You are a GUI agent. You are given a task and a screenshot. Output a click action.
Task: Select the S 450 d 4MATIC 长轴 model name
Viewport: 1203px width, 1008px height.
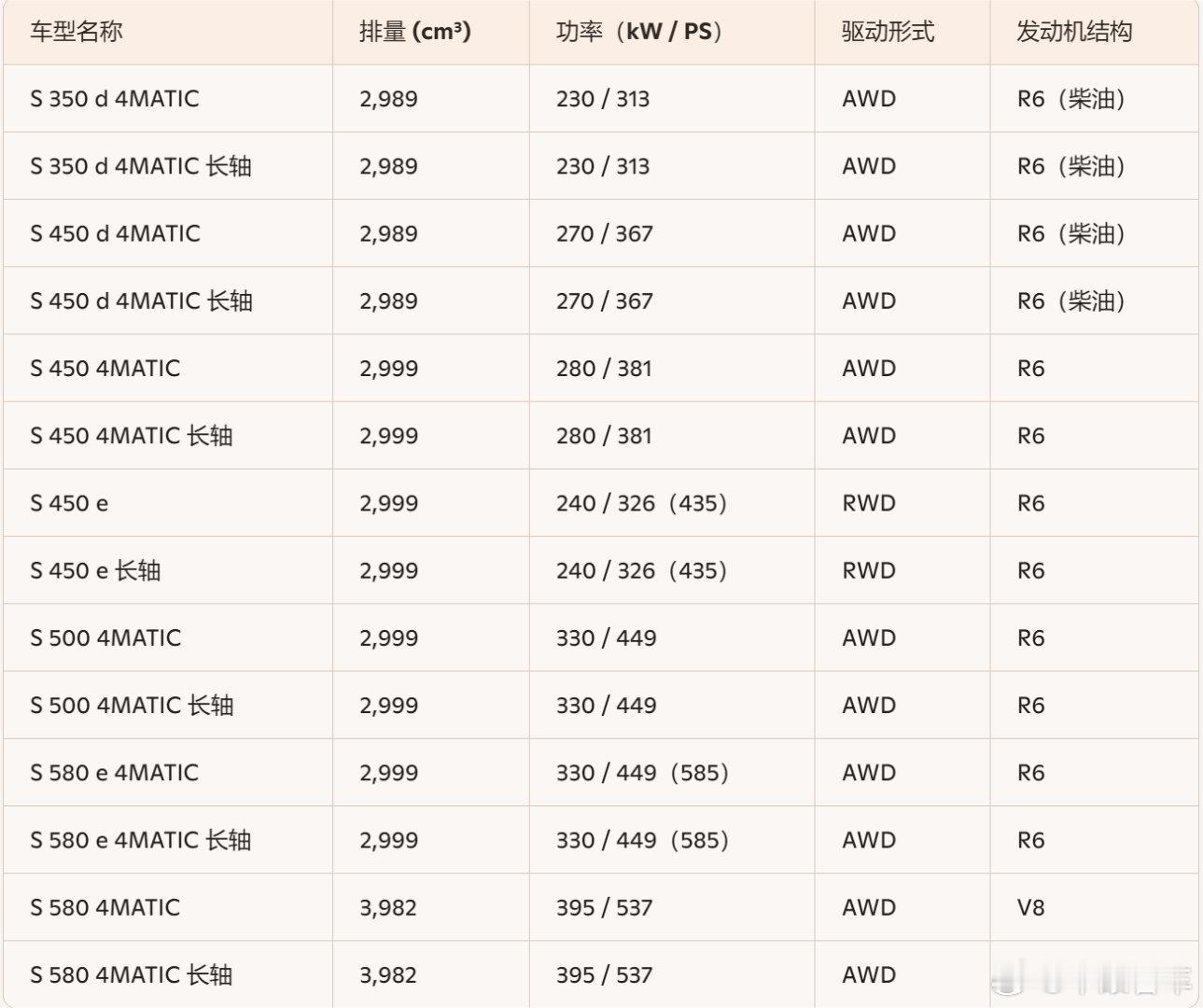click(x=141, y=301)
